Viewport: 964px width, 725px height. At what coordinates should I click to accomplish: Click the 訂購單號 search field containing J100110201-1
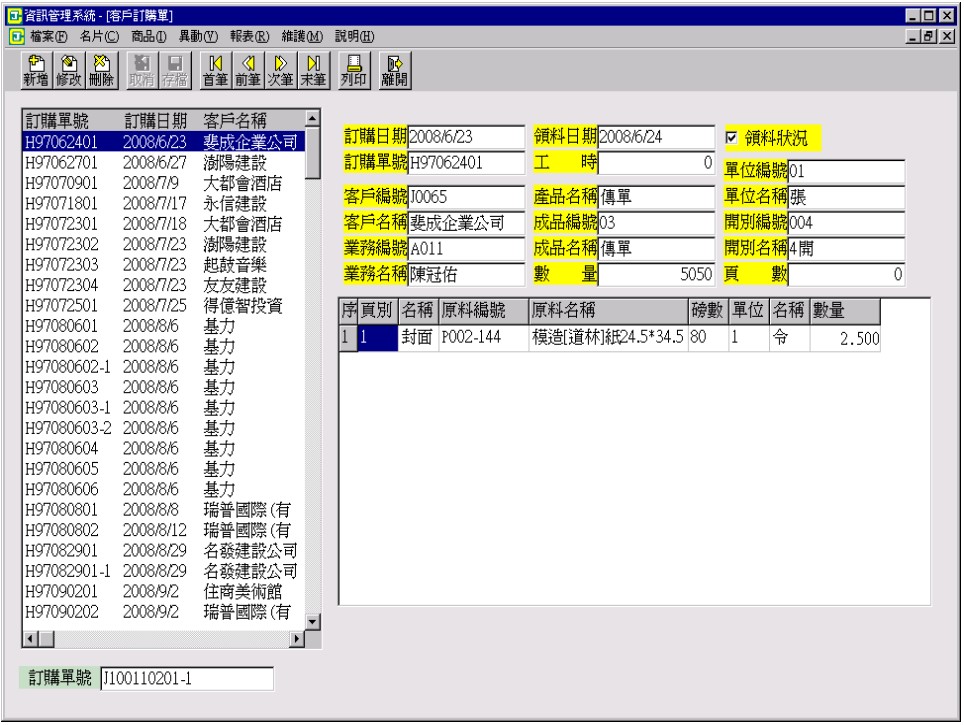pos(187,679)
